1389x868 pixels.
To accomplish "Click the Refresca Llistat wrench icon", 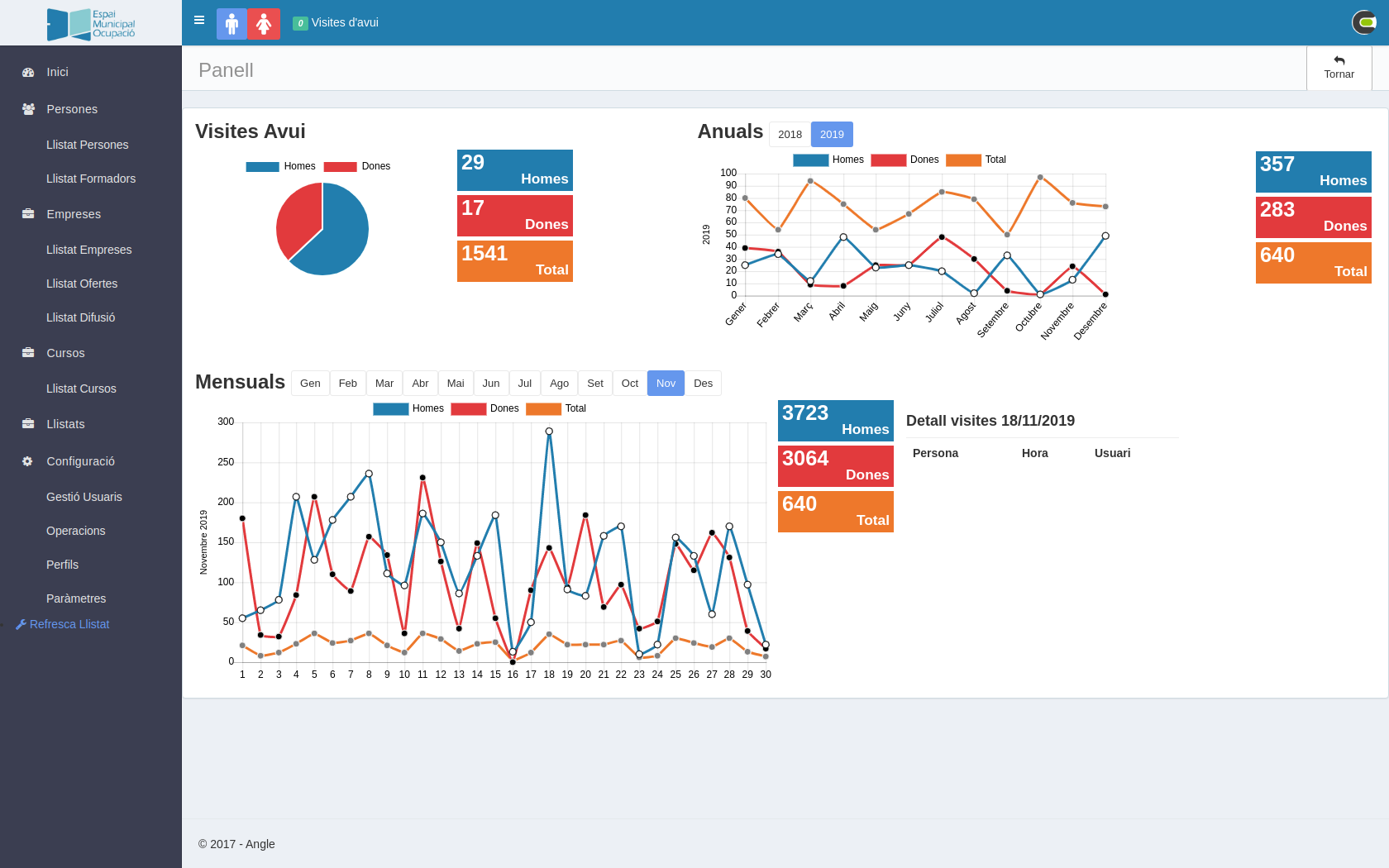I will 21,624.
